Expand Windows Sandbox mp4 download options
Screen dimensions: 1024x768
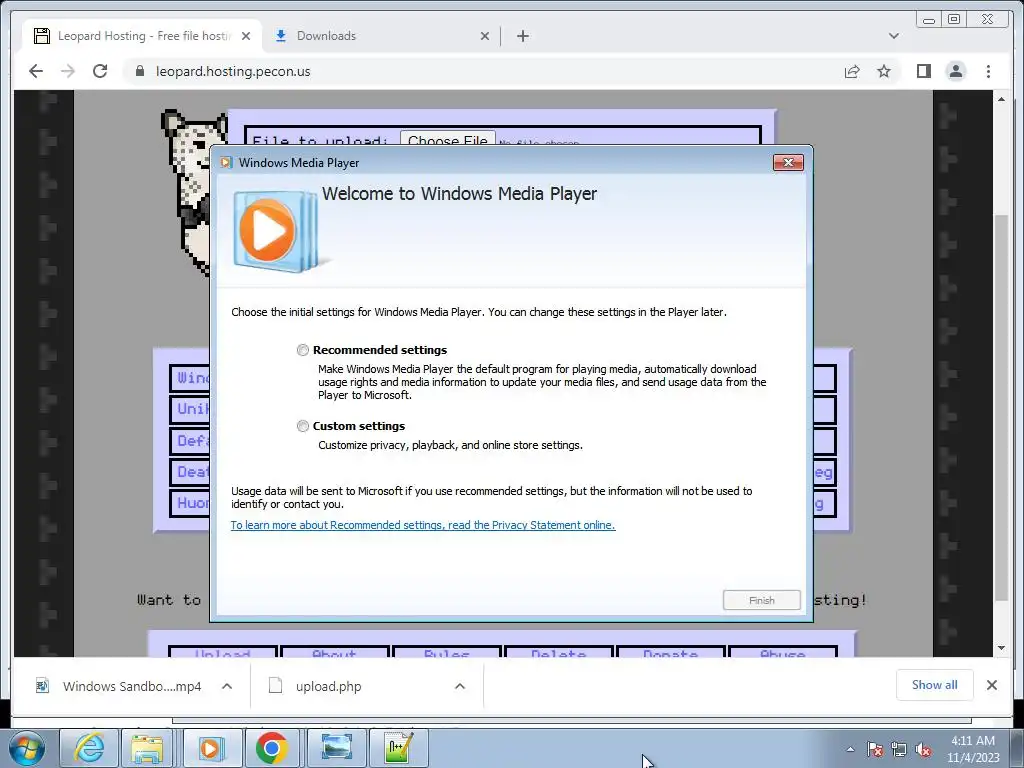[x=227, y=686]
